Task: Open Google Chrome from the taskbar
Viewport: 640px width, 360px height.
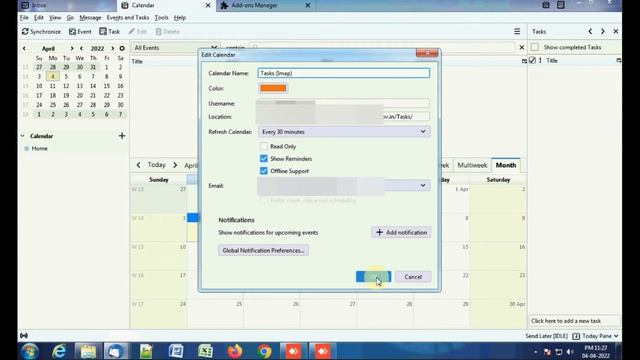Action: tap(264, 351)
